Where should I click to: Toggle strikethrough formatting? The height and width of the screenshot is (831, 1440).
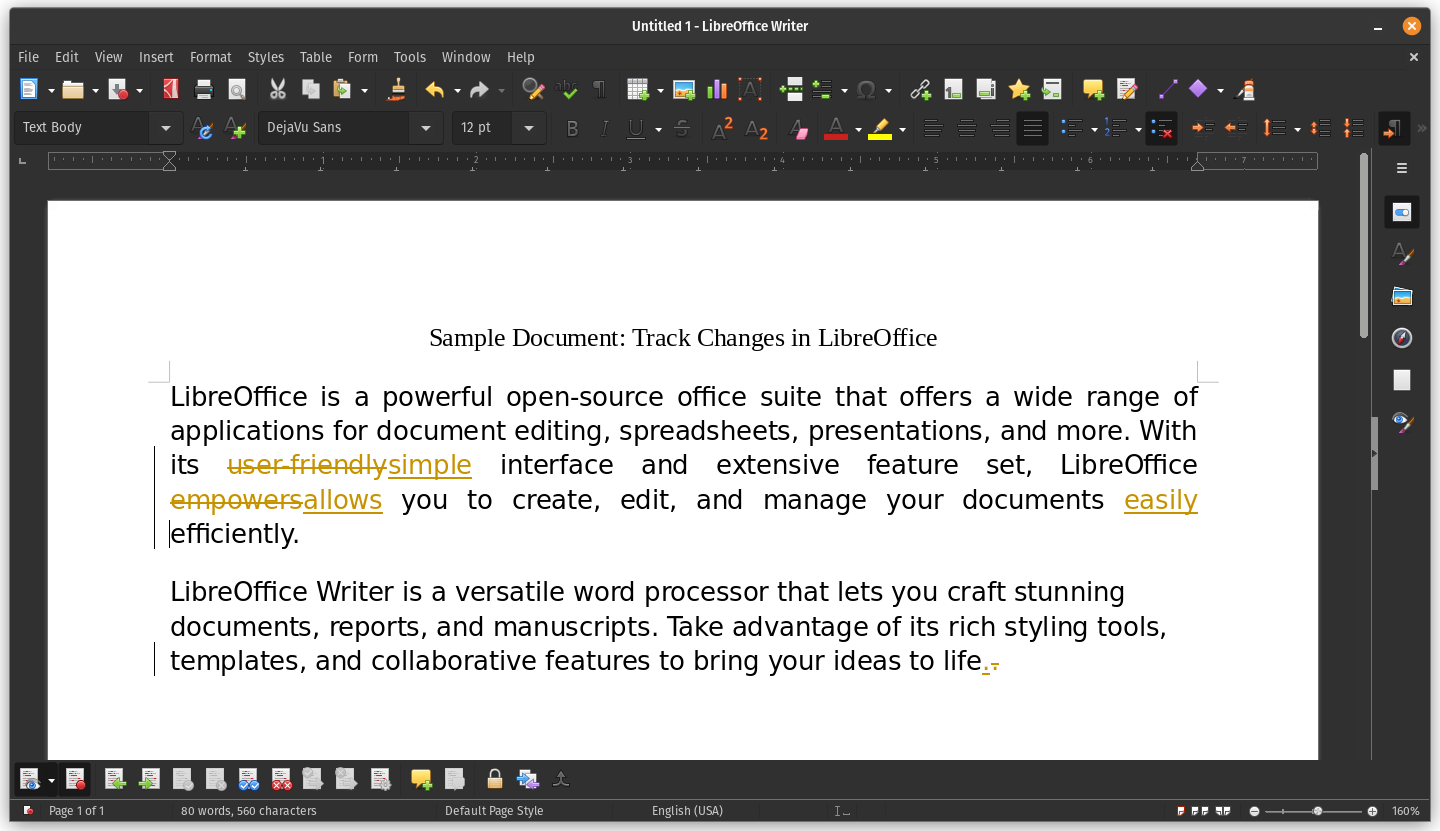681,128
